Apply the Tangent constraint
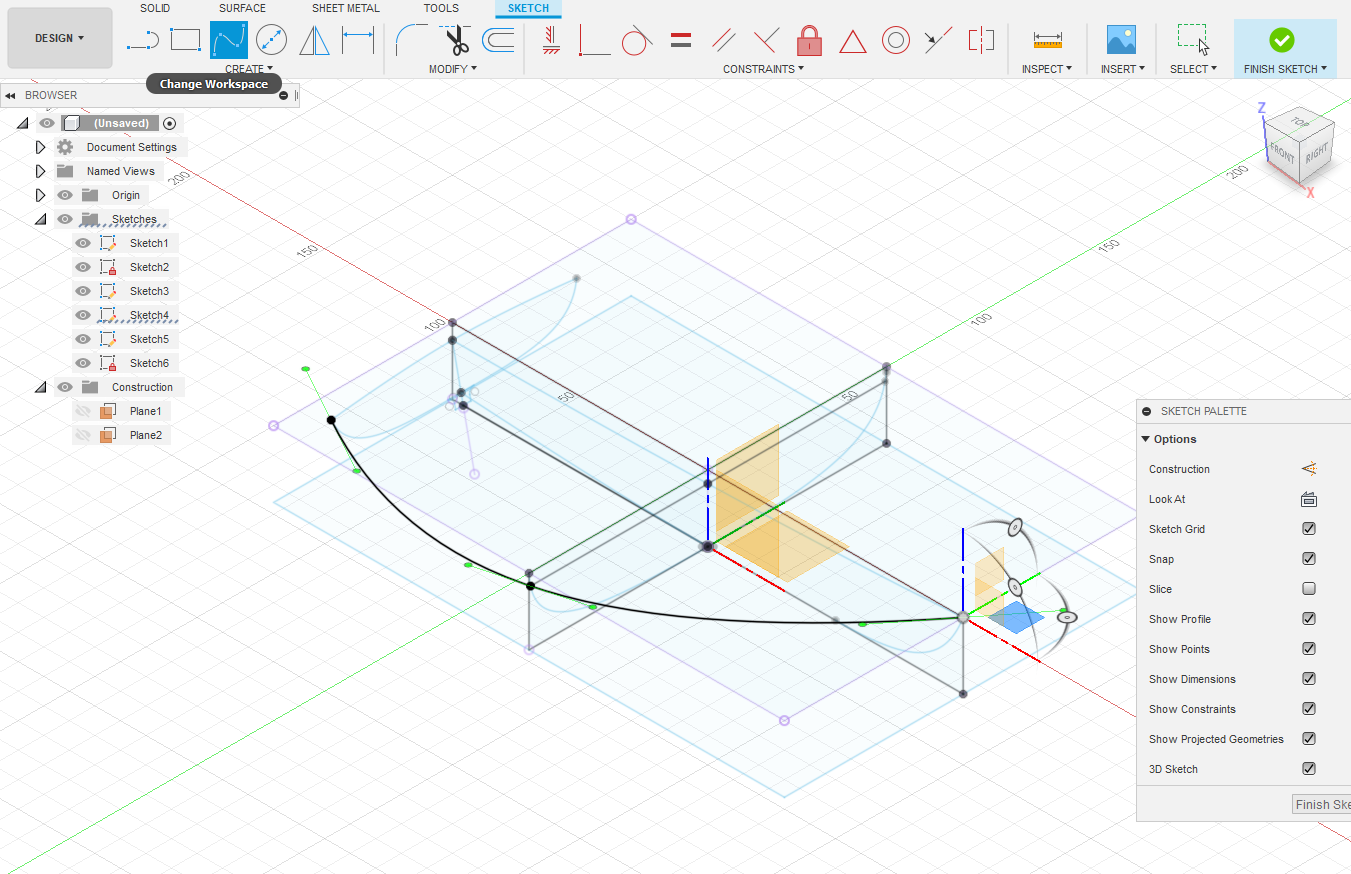 pyautogui.click(x=637, y=40)
